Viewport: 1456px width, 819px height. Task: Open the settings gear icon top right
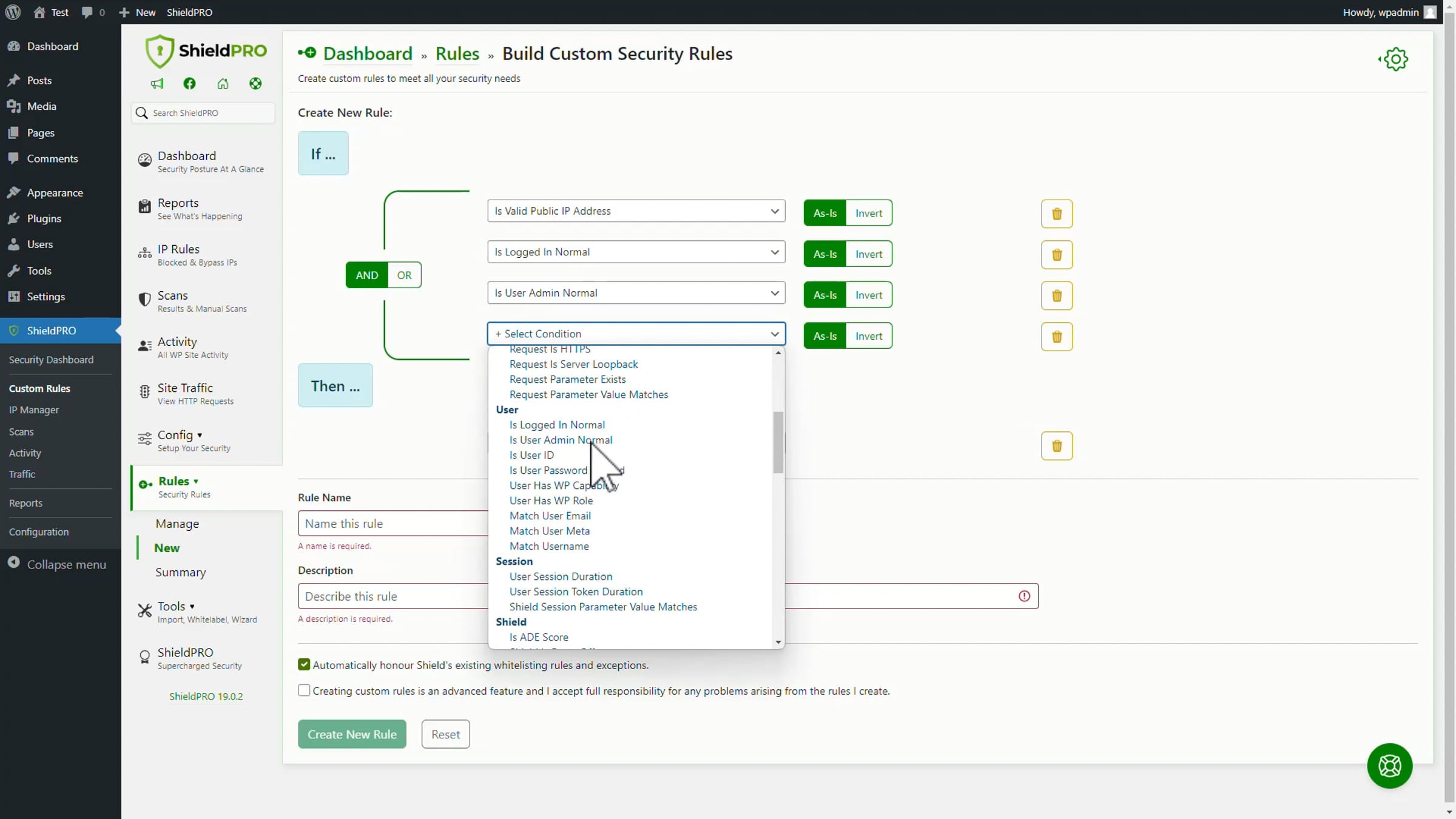pos(1395,59)
